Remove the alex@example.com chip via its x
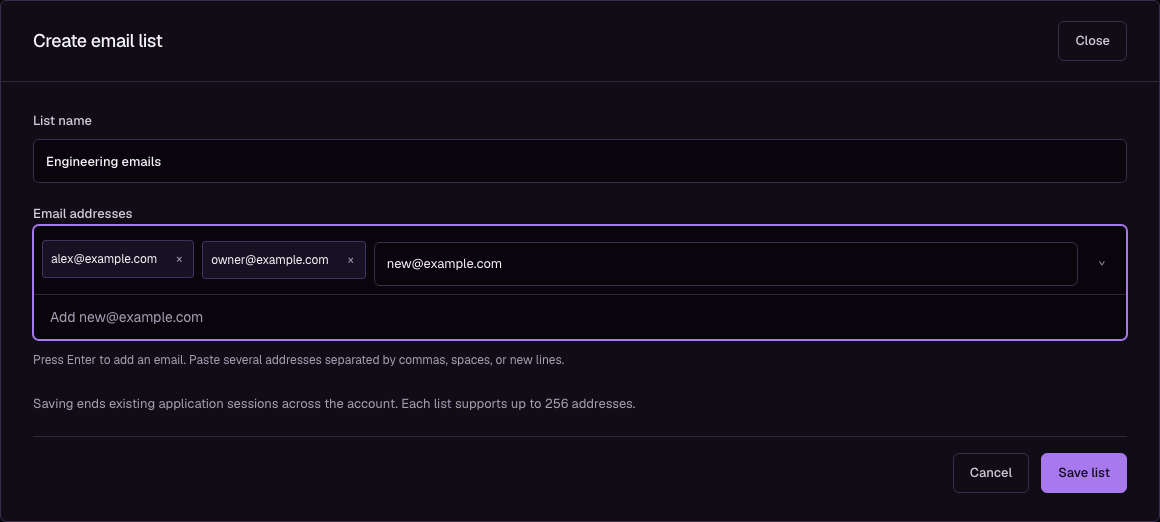 tap(179, 260)
